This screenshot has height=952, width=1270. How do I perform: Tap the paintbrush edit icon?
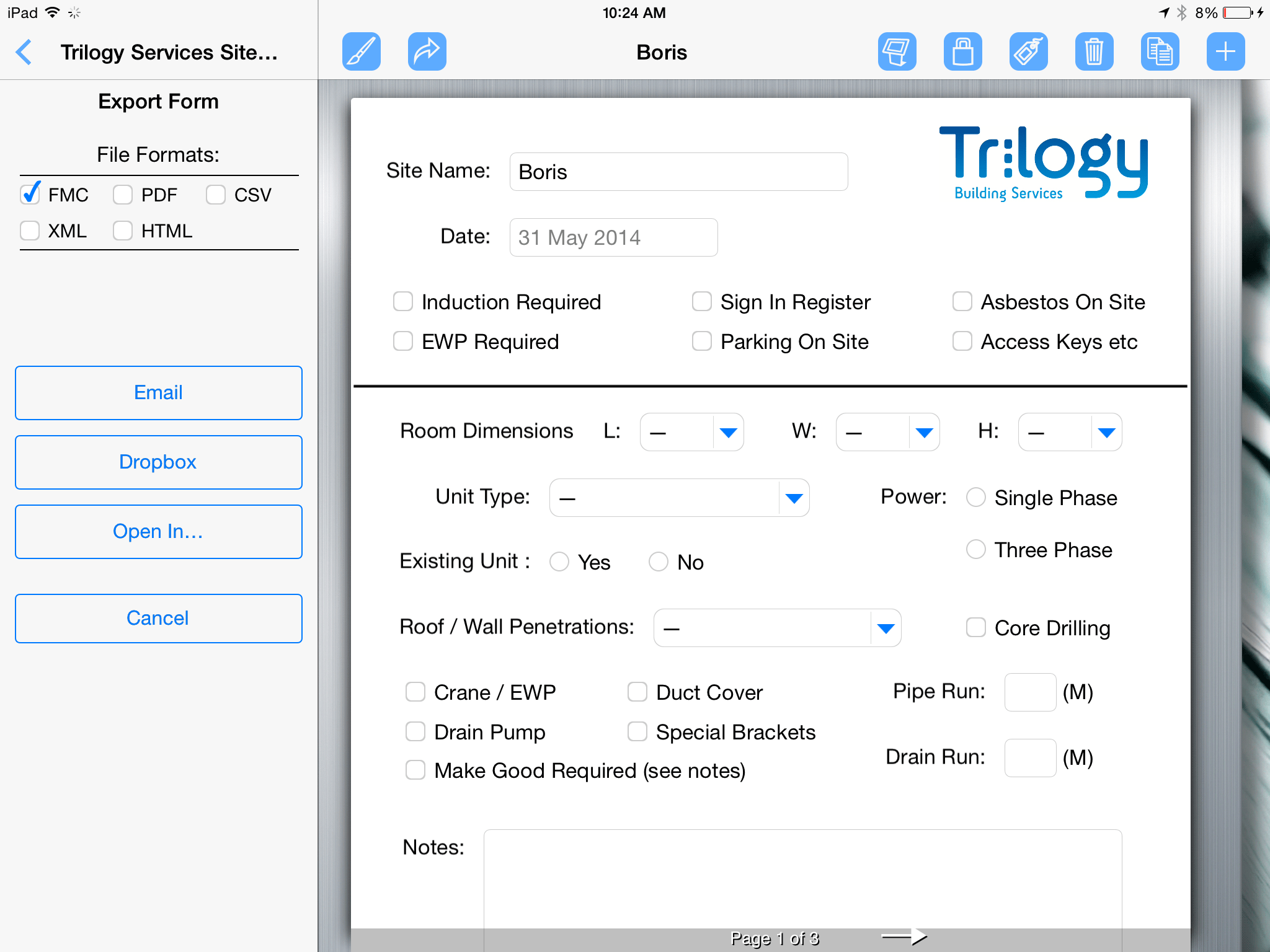coord(361,51)
